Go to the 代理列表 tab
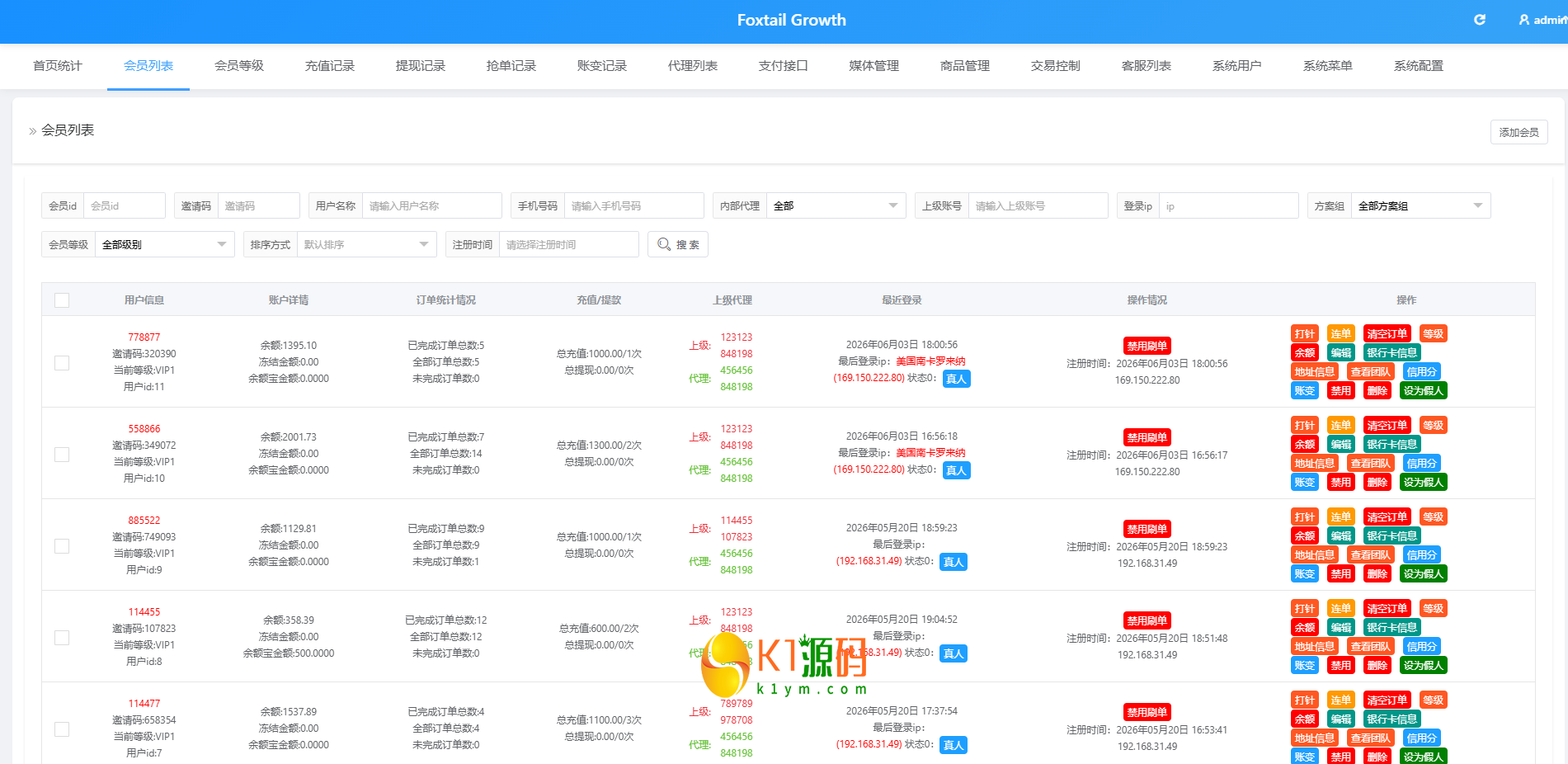Screen dimensions: 1568x764 coord(693,66)
